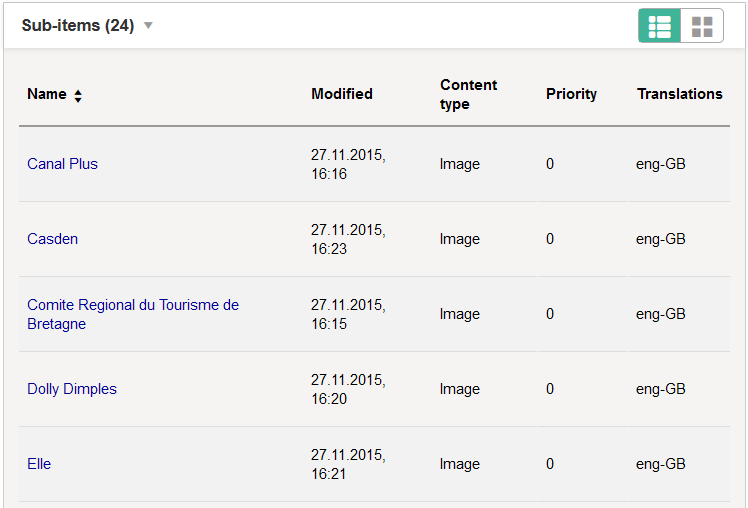Click the Translations column header
The height and width of the screenshot is (508, 748).
click(x=679, y=94)
